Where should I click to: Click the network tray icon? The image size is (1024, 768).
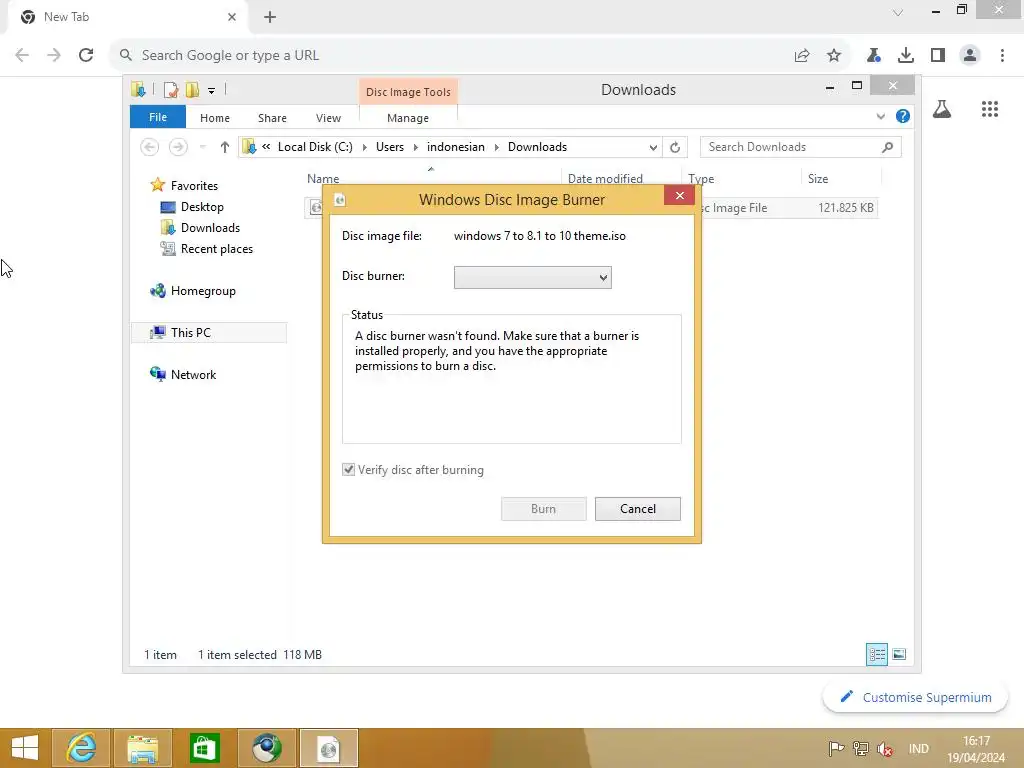coord(861,749)
